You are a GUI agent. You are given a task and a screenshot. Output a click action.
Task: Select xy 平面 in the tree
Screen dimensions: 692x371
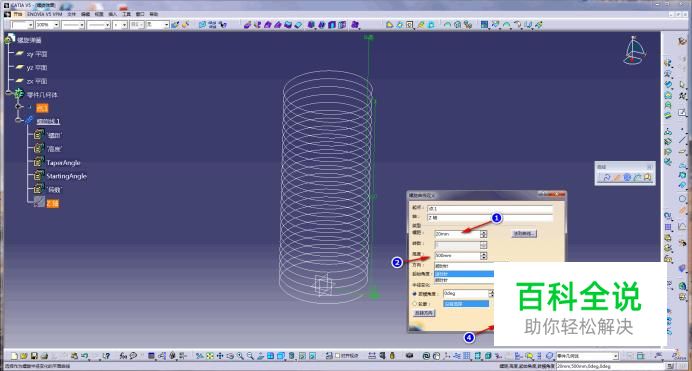coord(37,54)
